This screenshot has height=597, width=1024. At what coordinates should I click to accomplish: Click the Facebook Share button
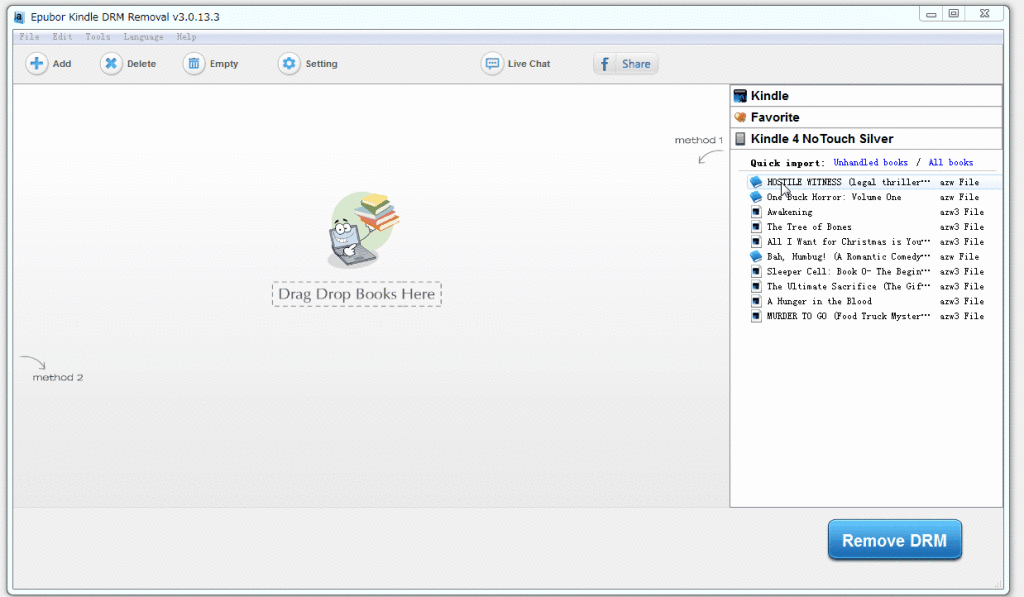(625, 64)
